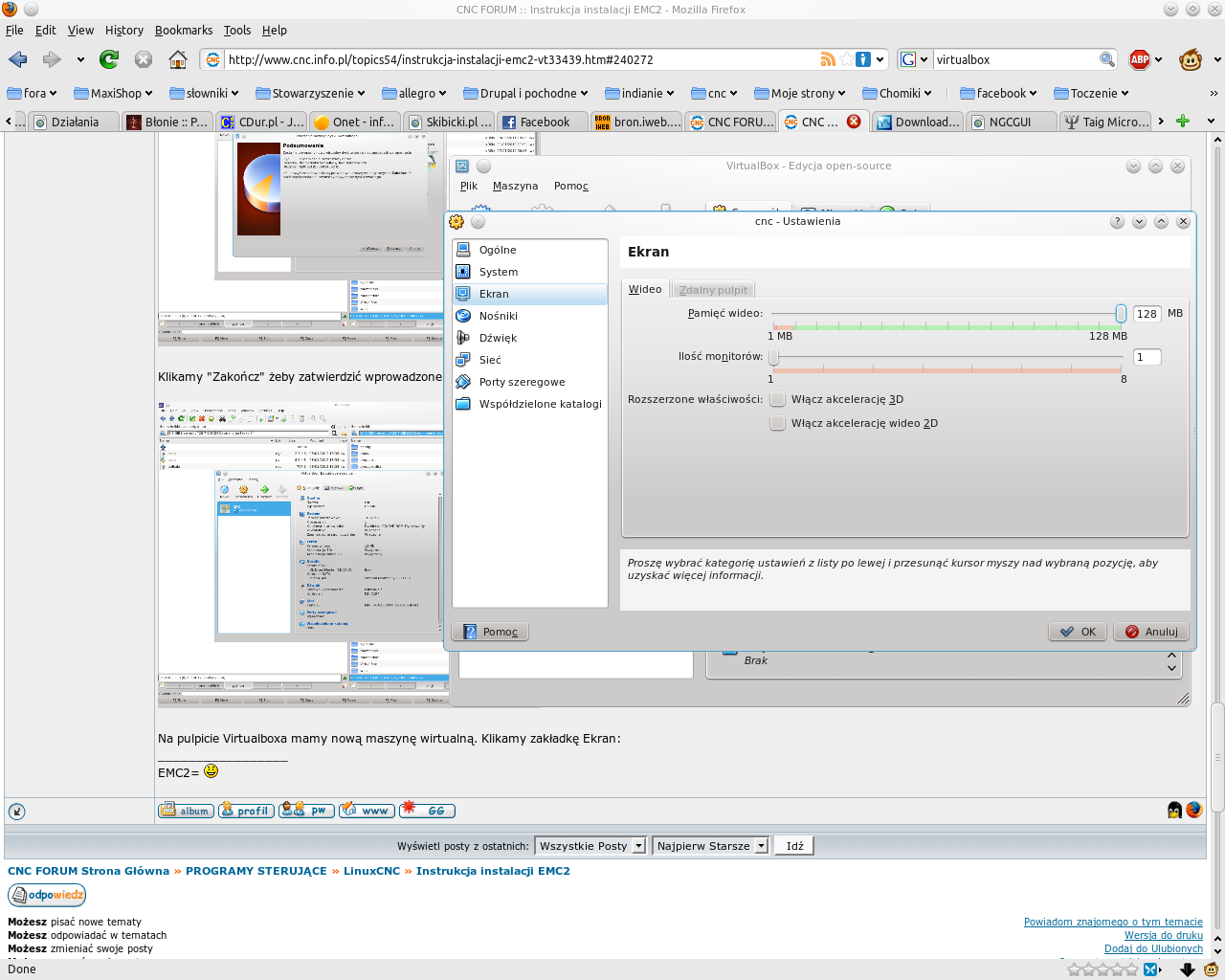Viewport: 1225px width, 980px height.
Task: Click Pomoc button in settings dialog
Action: pos(490,632)
